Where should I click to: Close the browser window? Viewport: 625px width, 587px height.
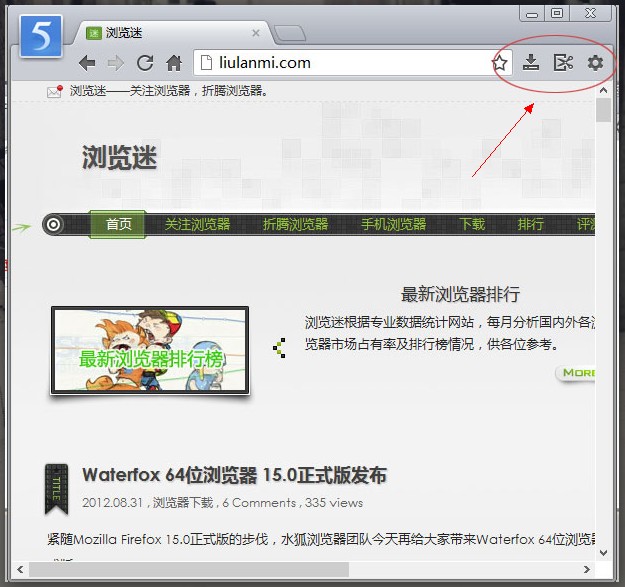click(x=590, y=14)
